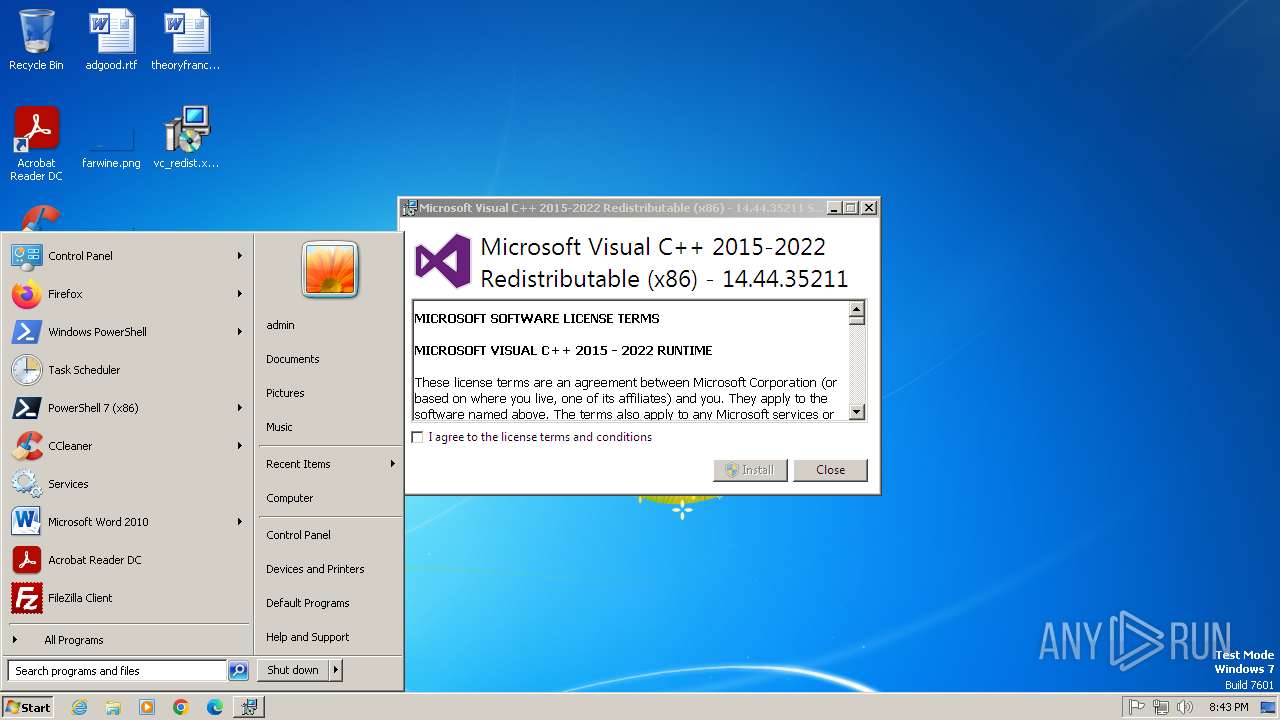The height and width of the screenshot is (720, 1280).
Task: Open Task Scheduler from Start menu
Action: (x=127, y=370)
